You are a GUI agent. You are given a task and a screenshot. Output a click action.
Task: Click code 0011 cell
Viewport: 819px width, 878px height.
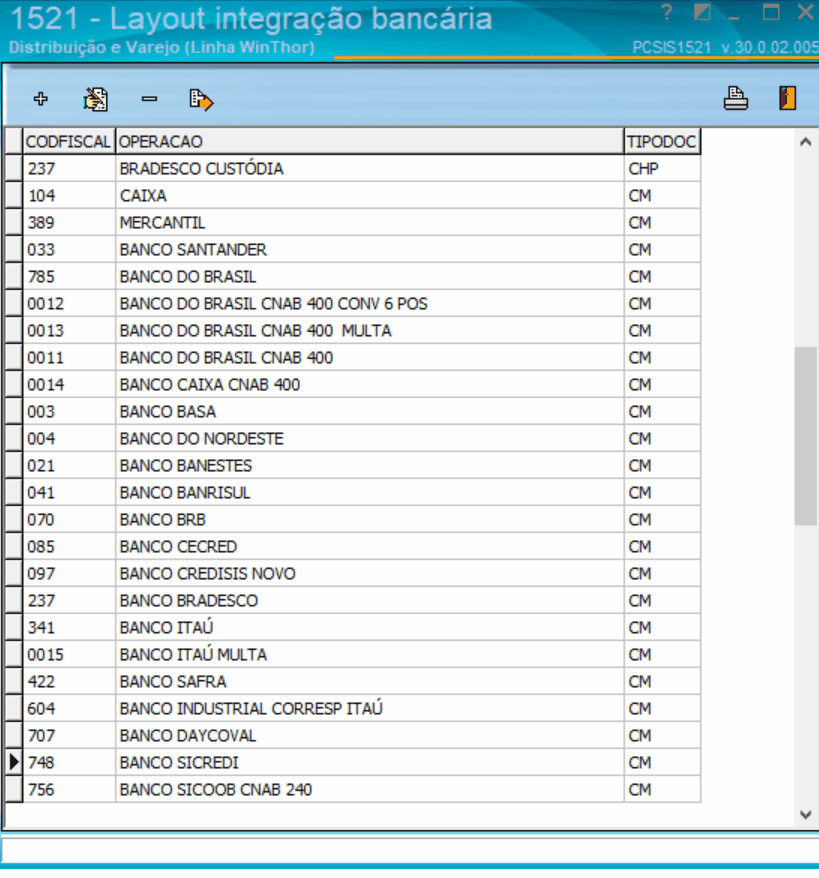69,357
